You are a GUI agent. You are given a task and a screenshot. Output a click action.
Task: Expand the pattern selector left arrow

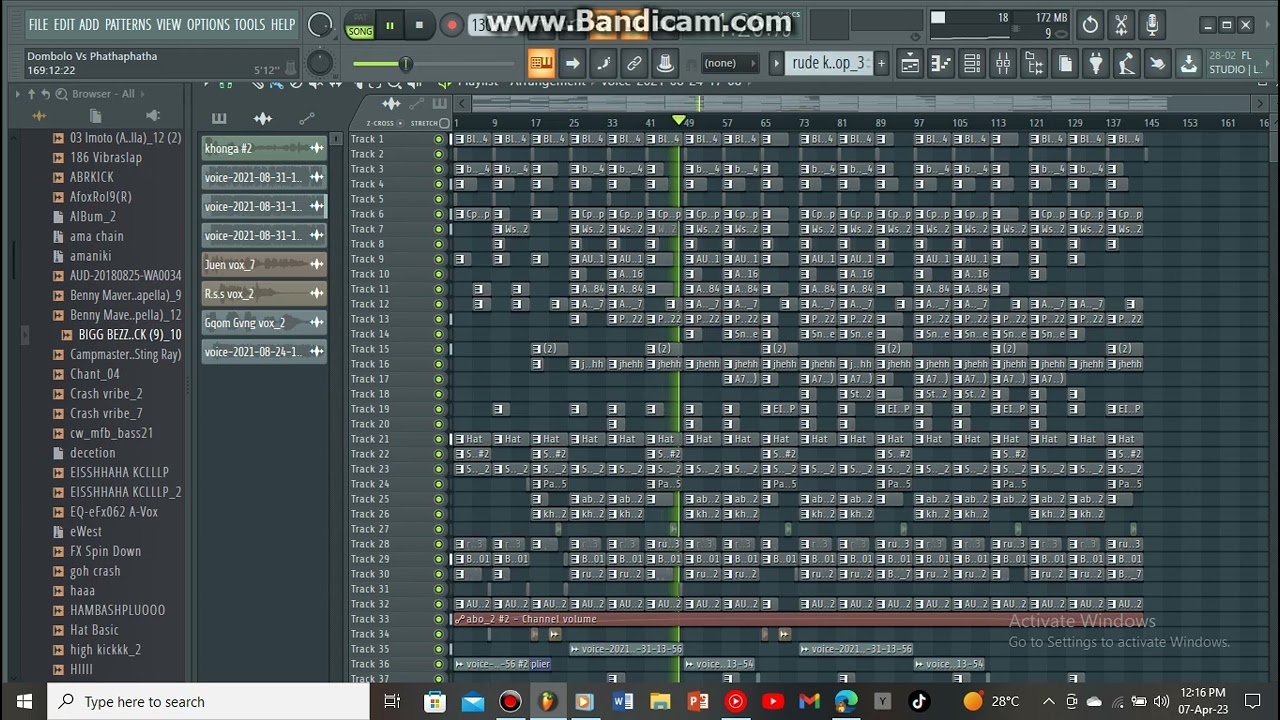click(x=776, y=63)
